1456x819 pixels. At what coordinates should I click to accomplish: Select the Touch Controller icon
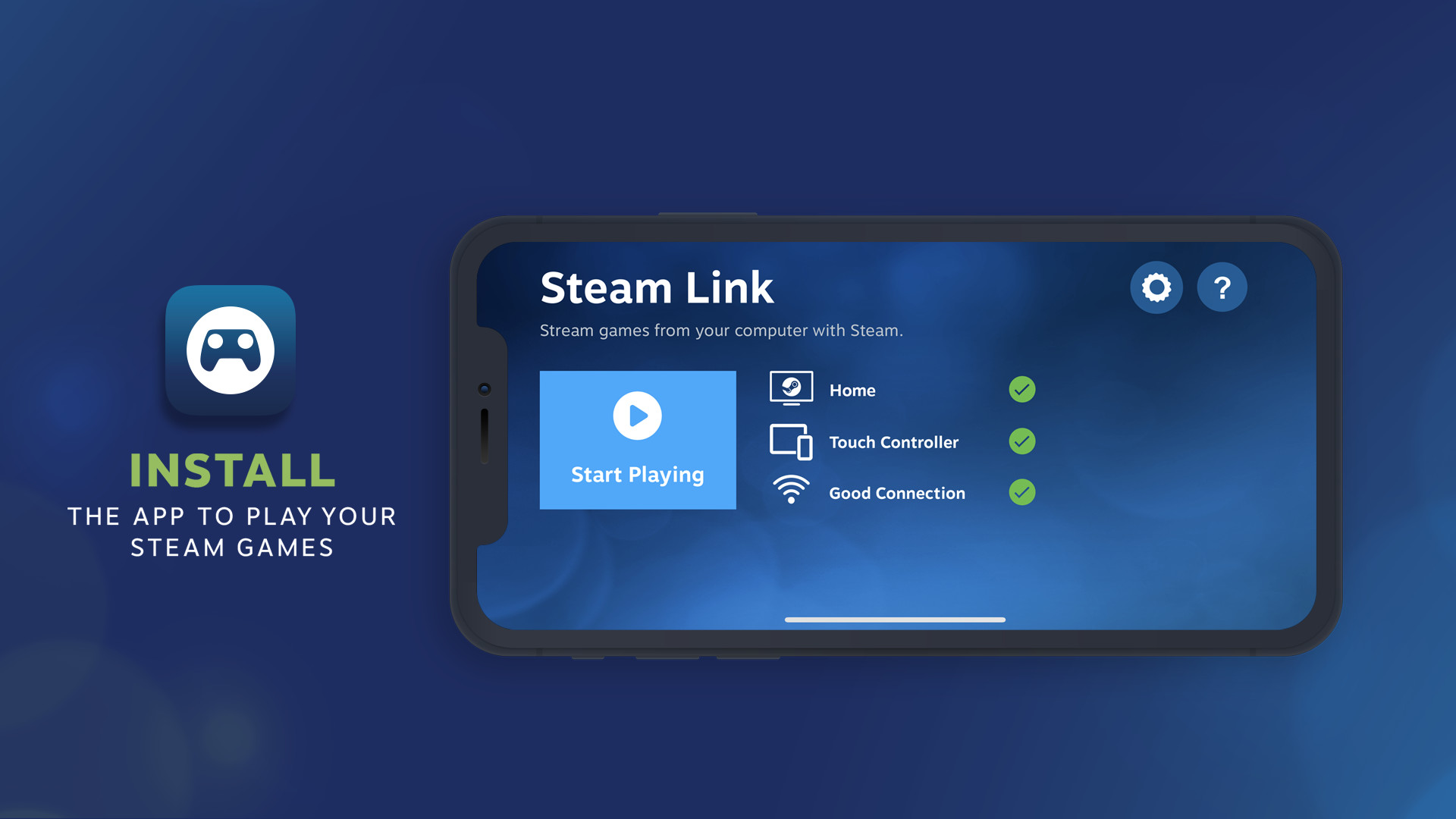pos(790,442)
